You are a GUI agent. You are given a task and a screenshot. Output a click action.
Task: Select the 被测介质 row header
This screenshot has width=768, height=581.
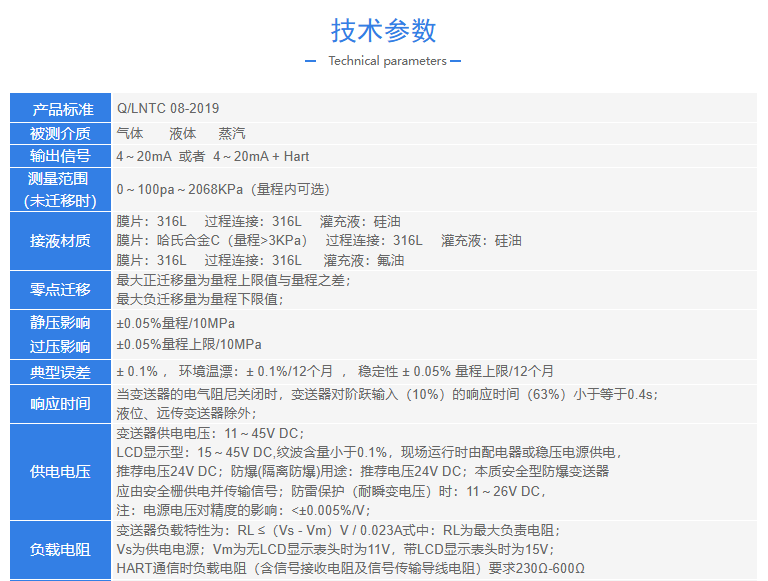pyautogui.click(x=61, y=133)
